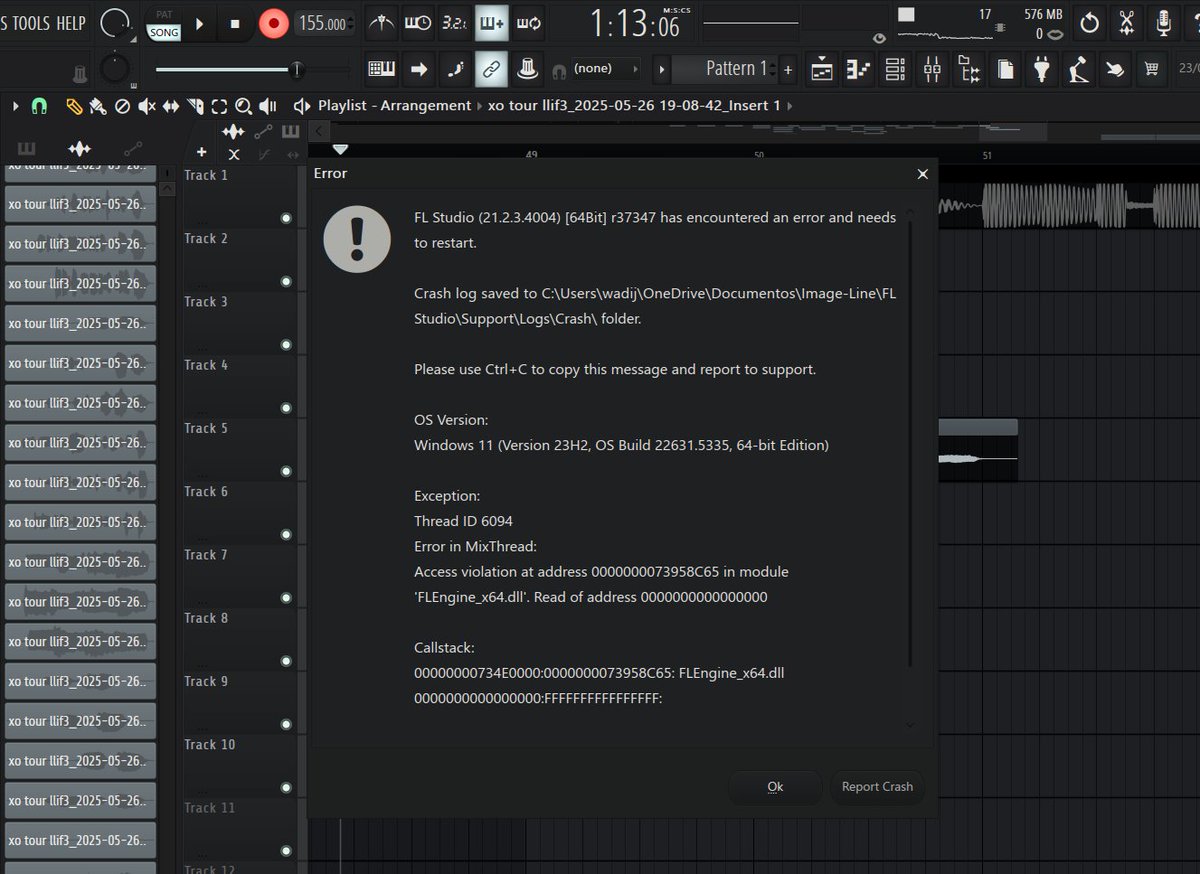Enable typing keyboard to piano
1200x874 pixels.
pos(381,69)
